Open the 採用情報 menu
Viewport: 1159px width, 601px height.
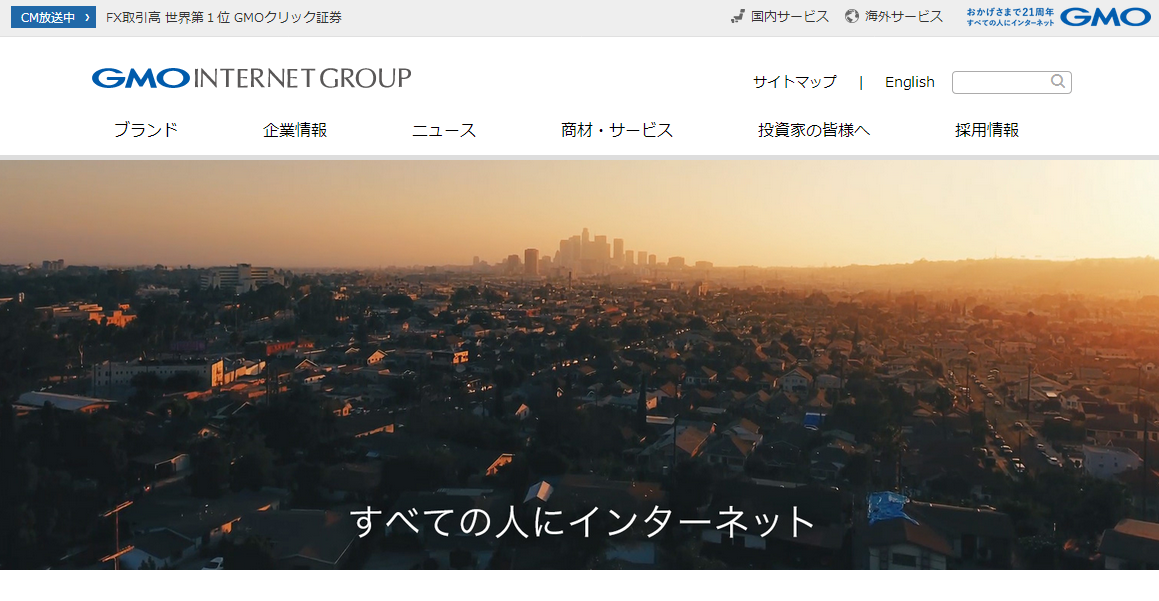(x=987, y=130)
